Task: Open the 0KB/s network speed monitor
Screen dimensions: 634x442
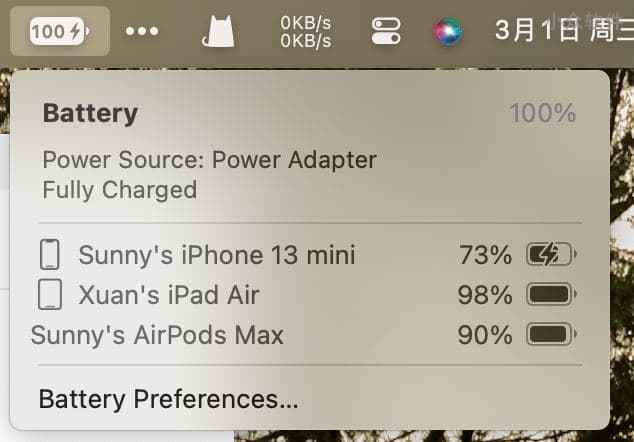Action: pos(306,32)
